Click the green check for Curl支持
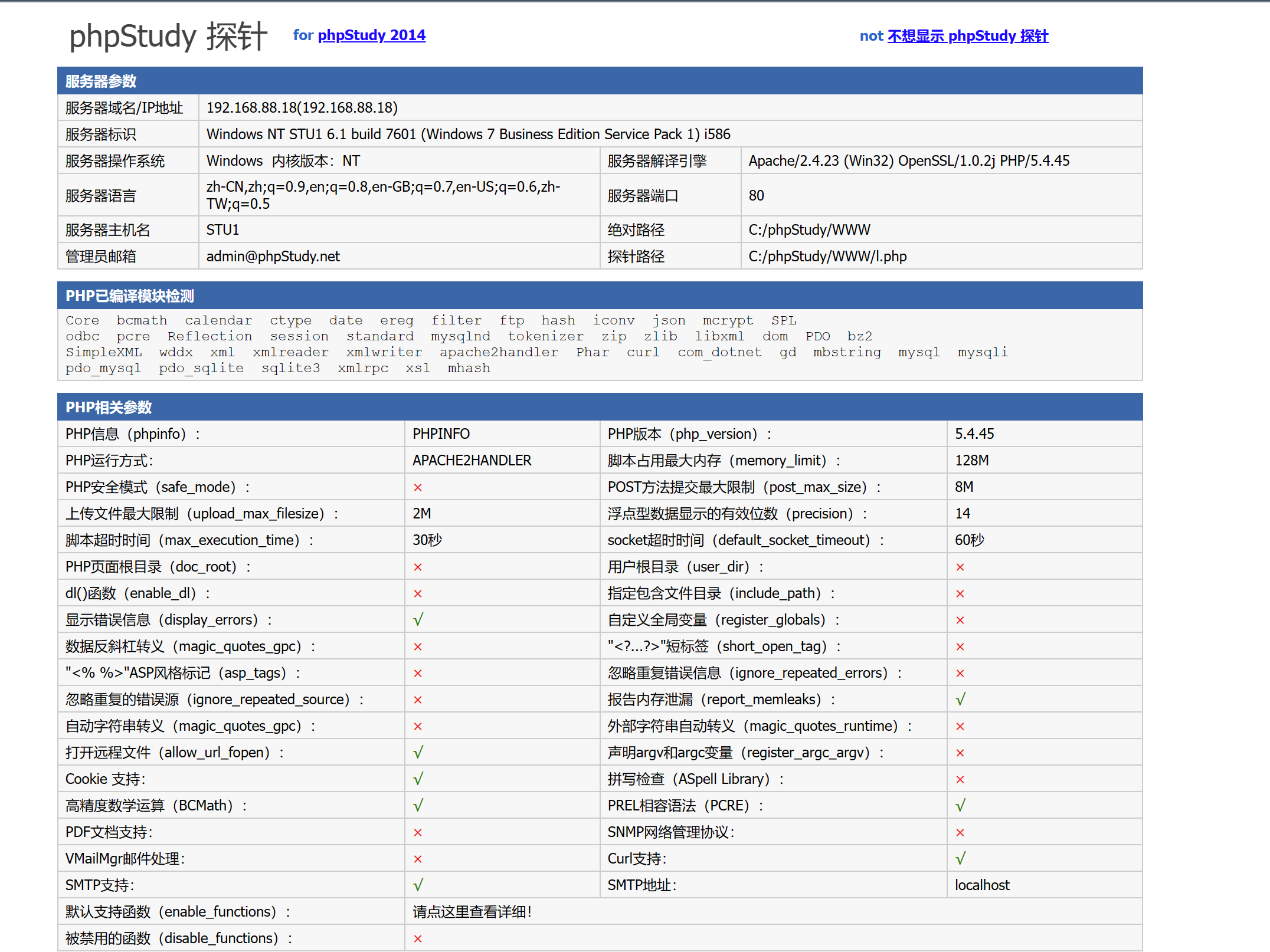This screenshot has height=952, width=1270. (x=960, y=859)
